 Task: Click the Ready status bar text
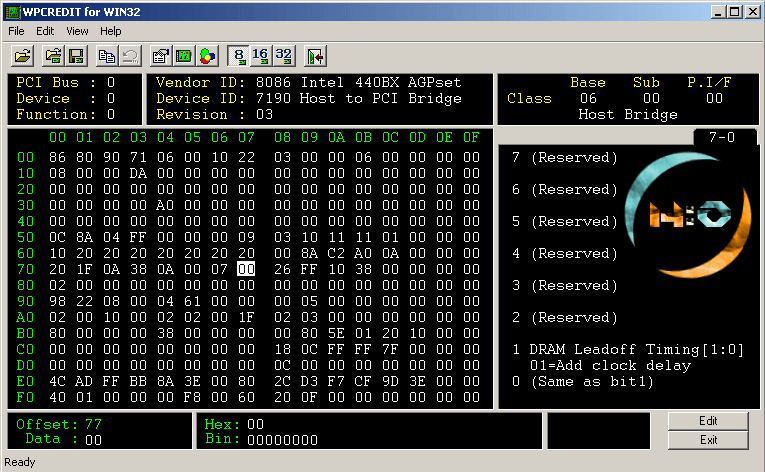[x=20, y=462]
